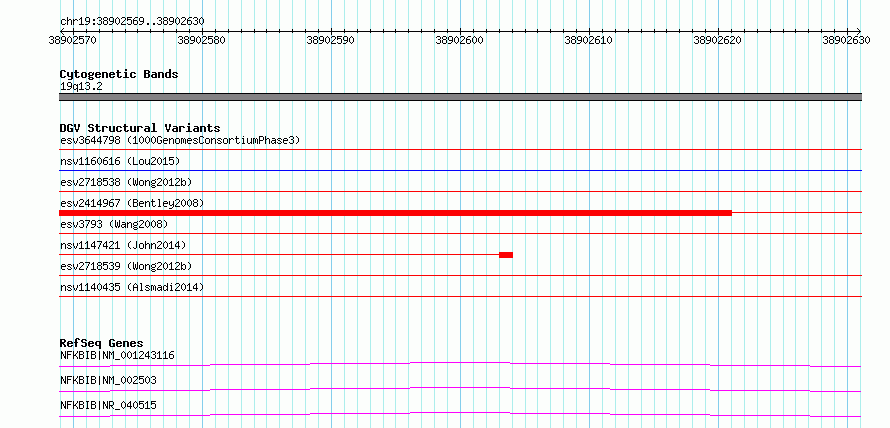Screen dimensions: 890x428
Task: Click the thick red esv2414967 variant bar
Action: coord(396,213)
